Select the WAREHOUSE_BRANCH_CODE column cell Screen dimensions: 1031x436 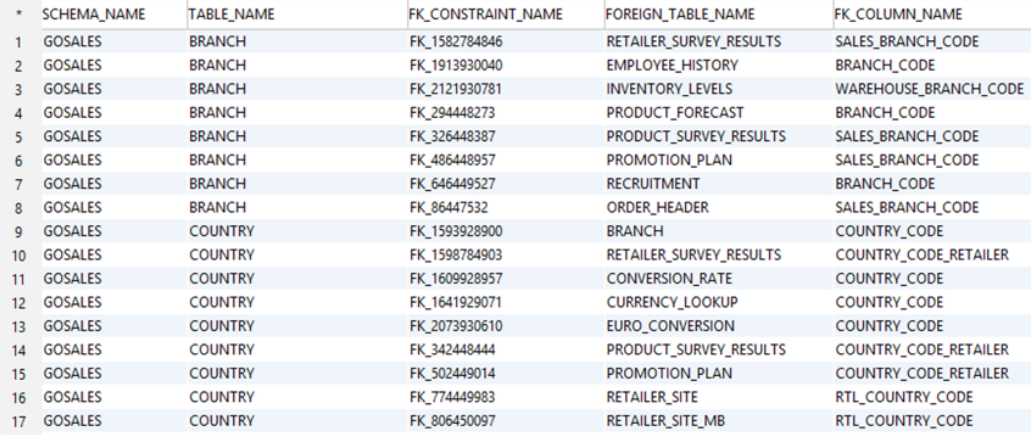point(932,89)
